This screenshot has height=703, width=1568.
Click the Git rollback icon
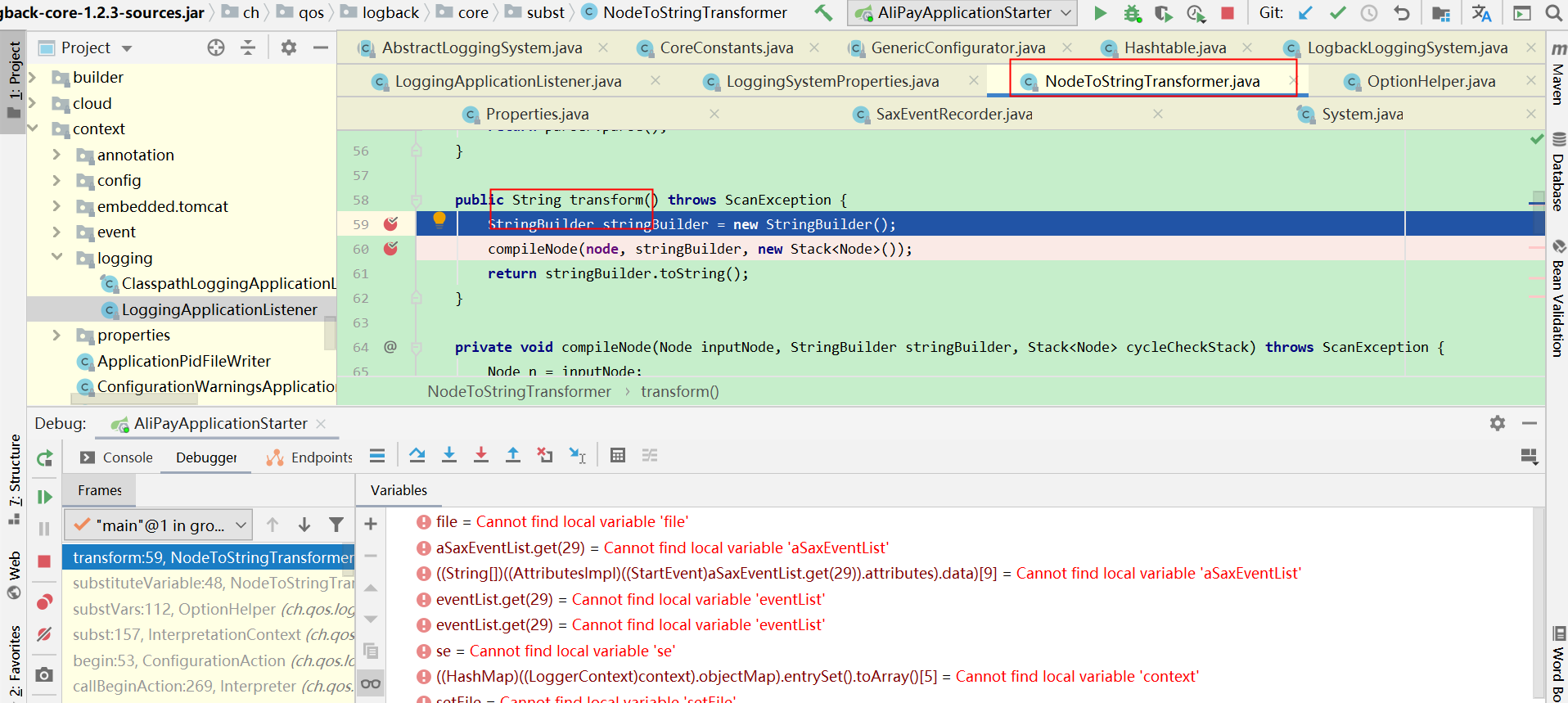click(x=1402, y=13)
